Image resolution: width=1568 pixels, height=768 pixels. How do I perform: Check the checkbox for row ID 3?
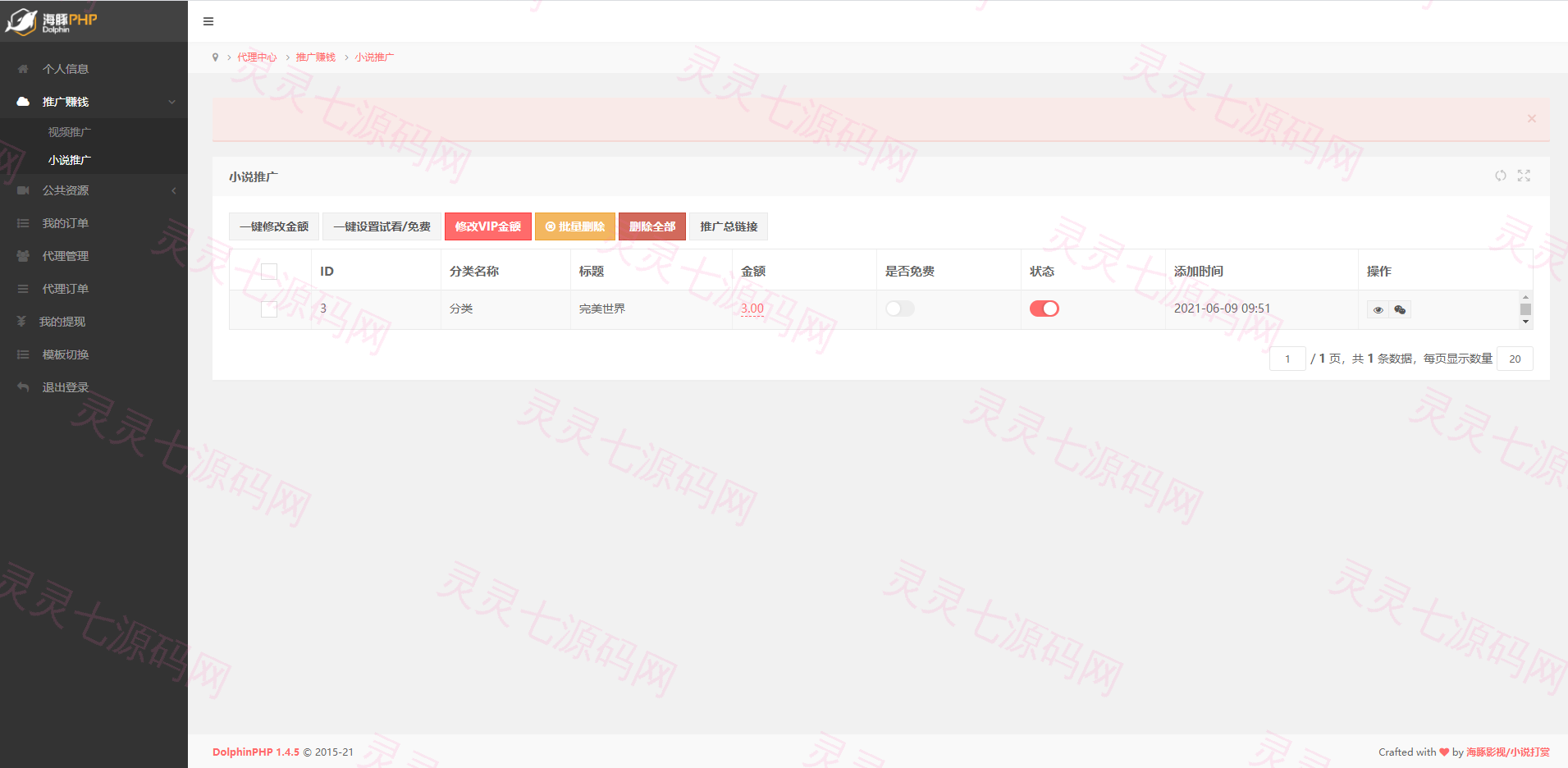(269, 309)
